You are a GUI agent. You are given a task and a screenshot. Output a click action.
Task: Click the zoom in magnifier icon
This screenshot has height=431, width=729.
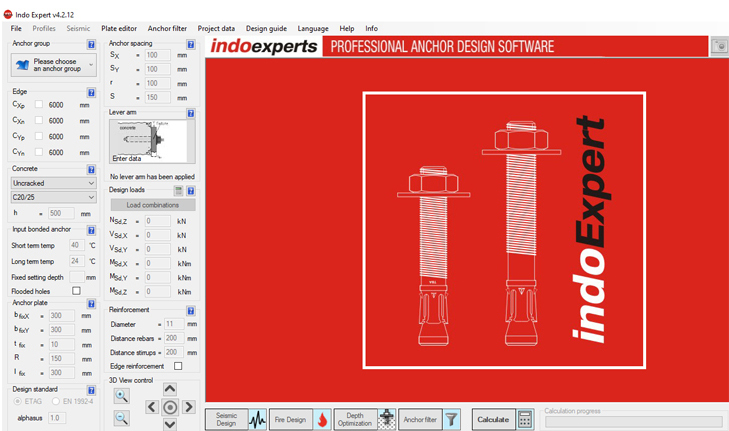(x=122, y=396)
